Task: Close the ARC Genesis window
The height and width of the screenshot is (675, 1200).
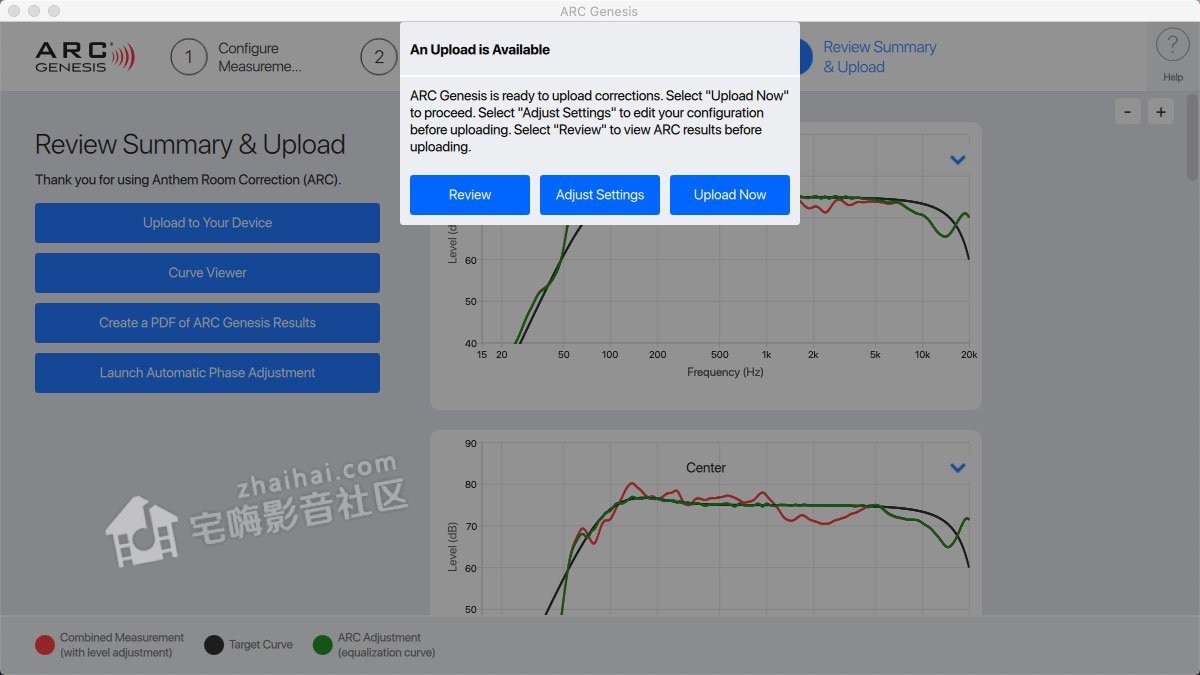Action: pyautogui.click(x=14, y=11)
